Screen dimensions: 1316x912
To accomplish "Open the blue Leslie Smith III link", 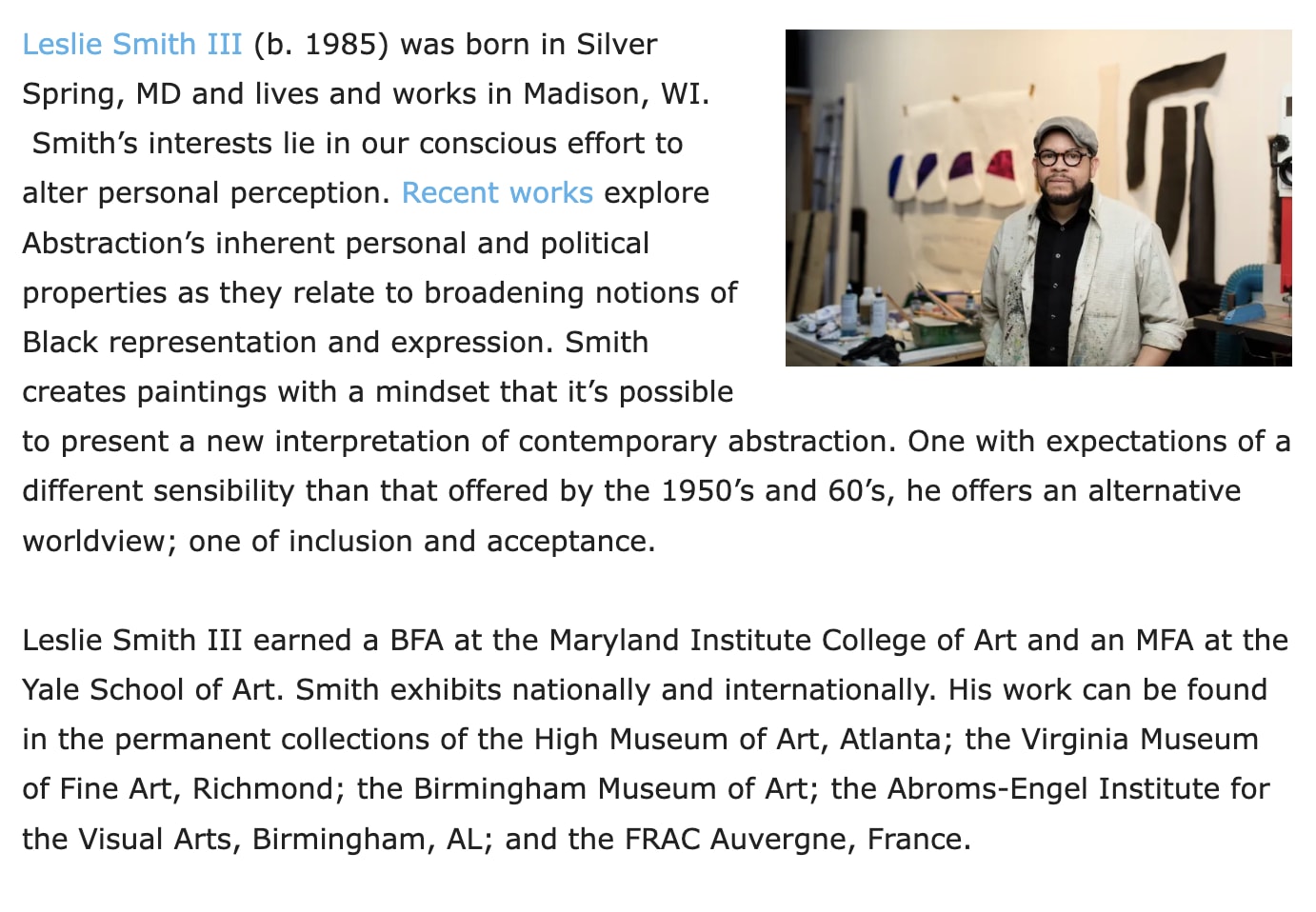I will coord(131,45).
